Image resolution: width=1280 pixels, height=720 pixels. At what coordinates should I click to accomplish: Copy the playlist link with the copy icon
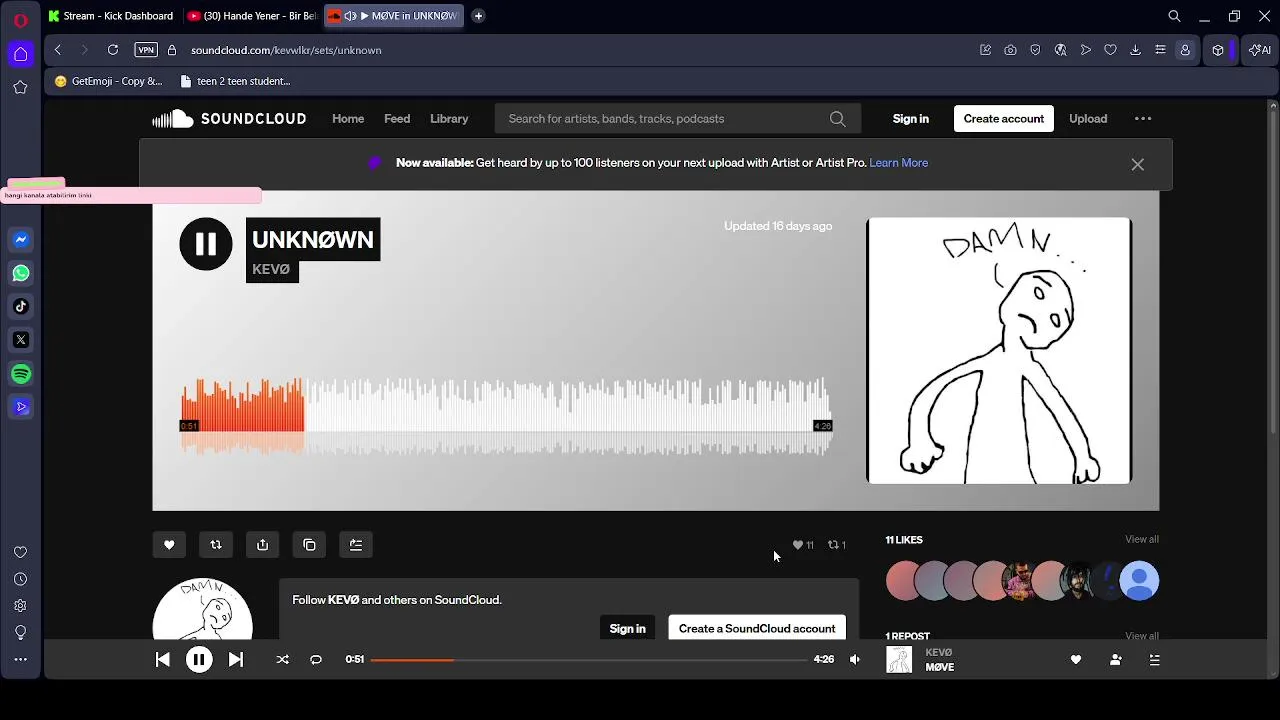click(x=309, y=545)
